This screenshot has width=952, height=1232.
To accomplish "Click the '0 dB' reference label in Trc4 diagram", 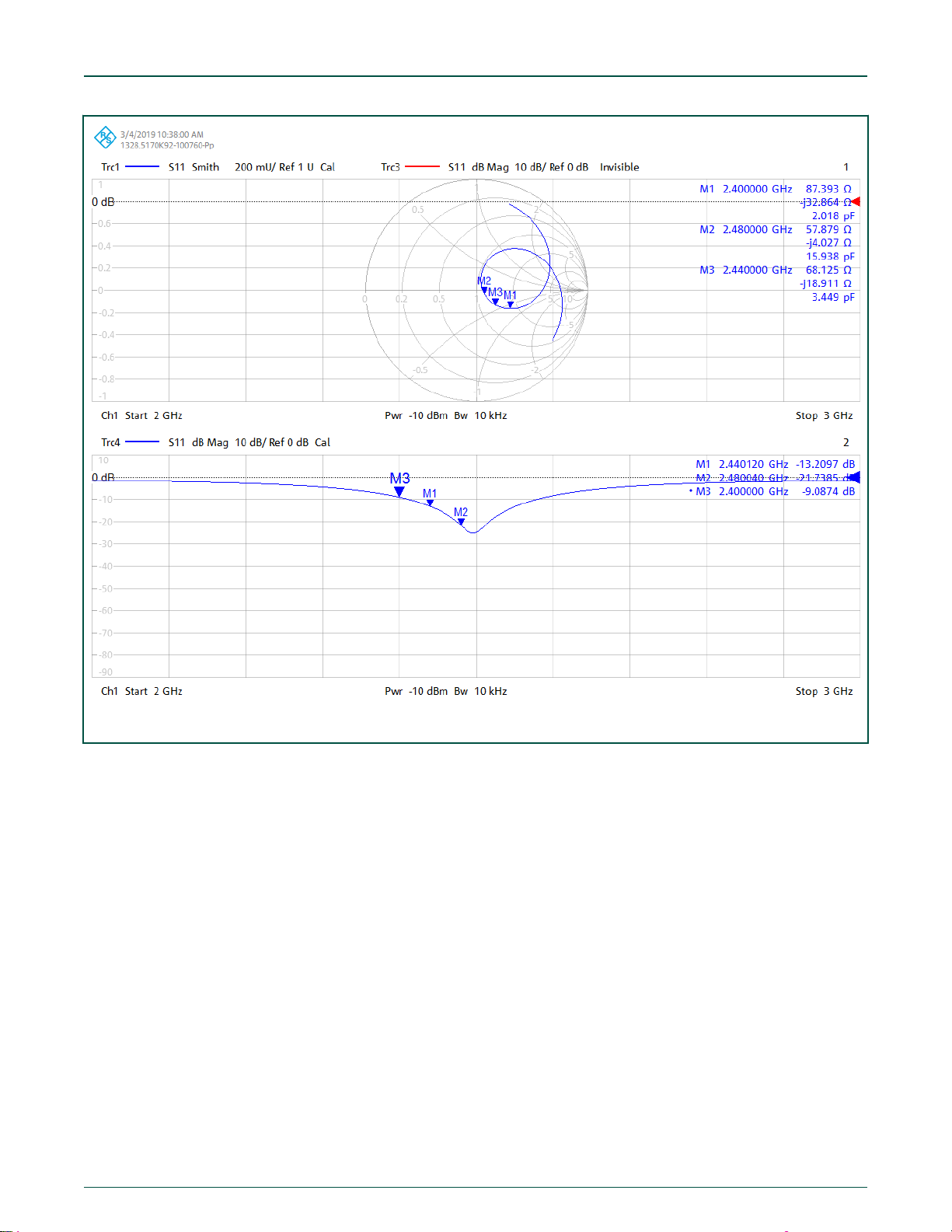I will click(103, 477).
